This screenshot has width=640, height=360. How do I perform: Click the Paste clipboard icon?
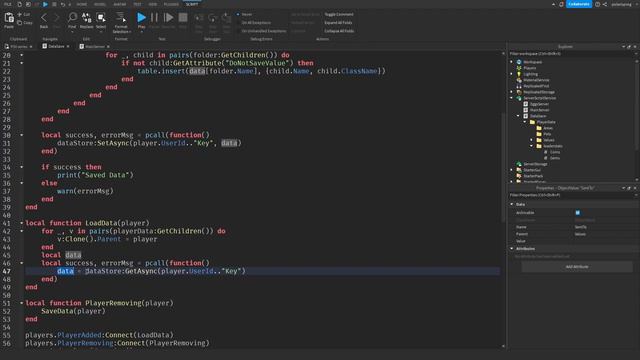(9, 18)
